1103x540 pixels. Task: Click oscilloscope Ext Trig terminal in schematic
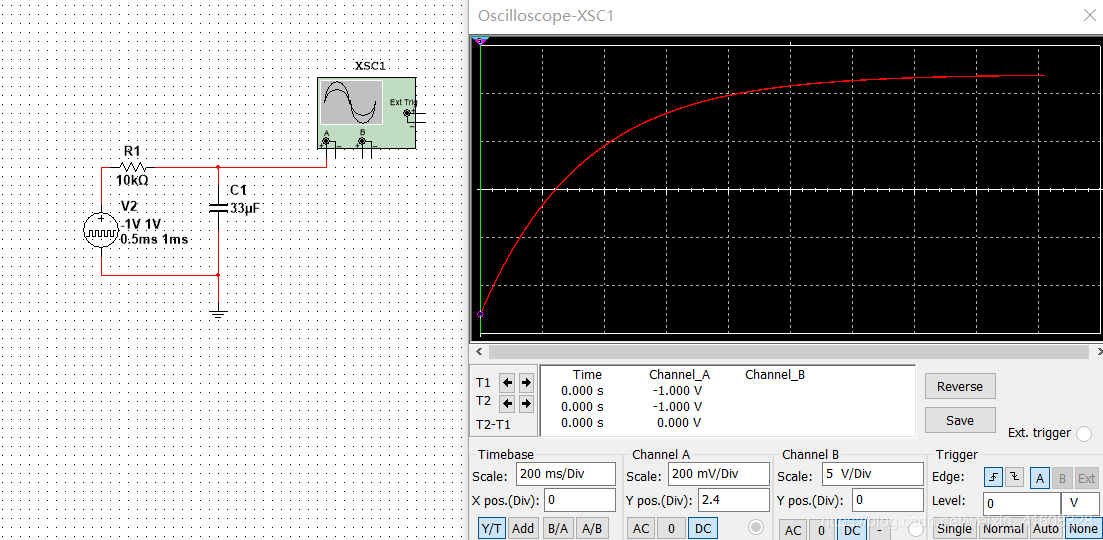pos(407,112)
